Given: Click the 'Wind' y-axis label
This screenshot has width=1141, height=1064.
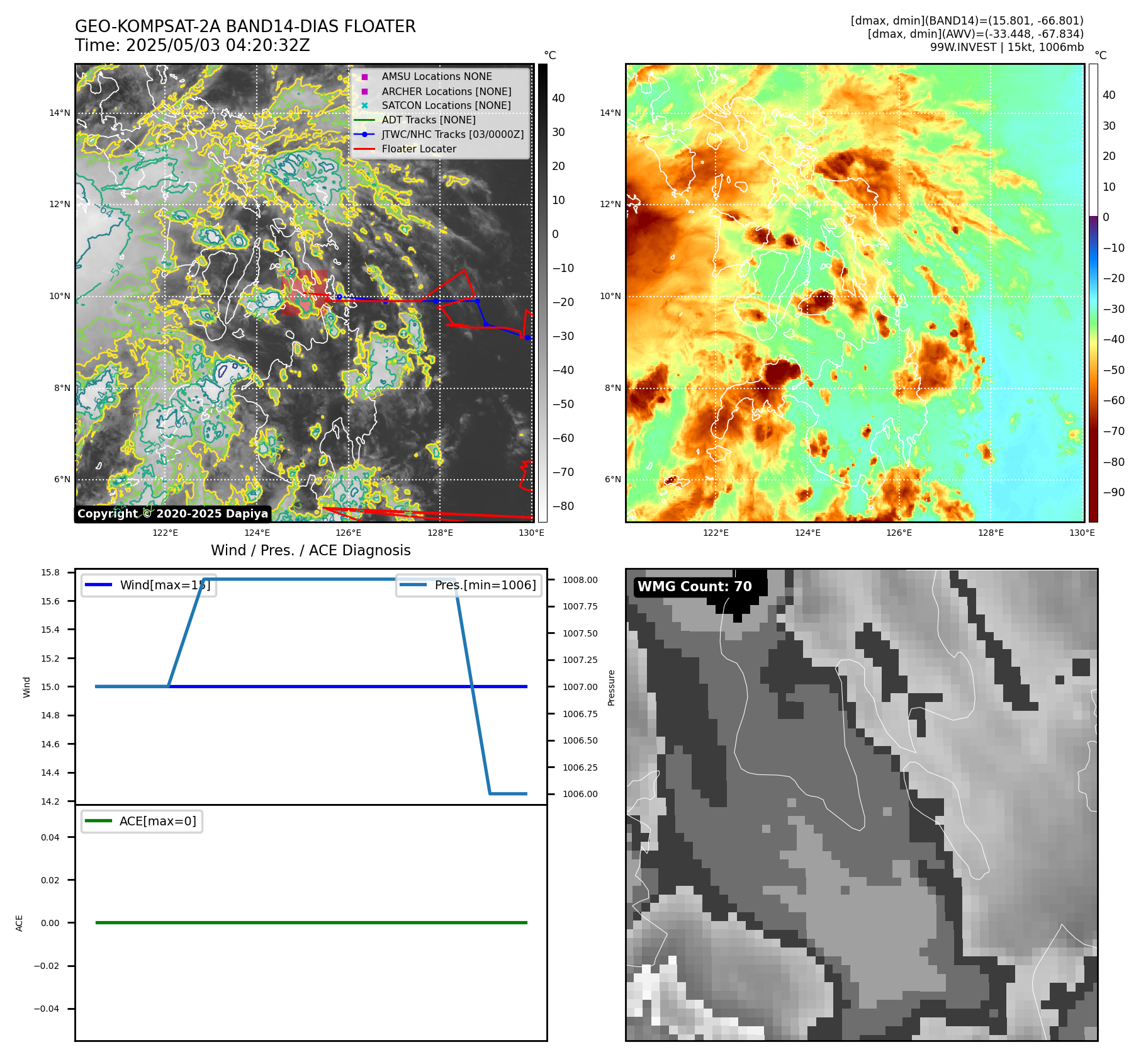Looking at the screenshot, I should coord(26,687).
